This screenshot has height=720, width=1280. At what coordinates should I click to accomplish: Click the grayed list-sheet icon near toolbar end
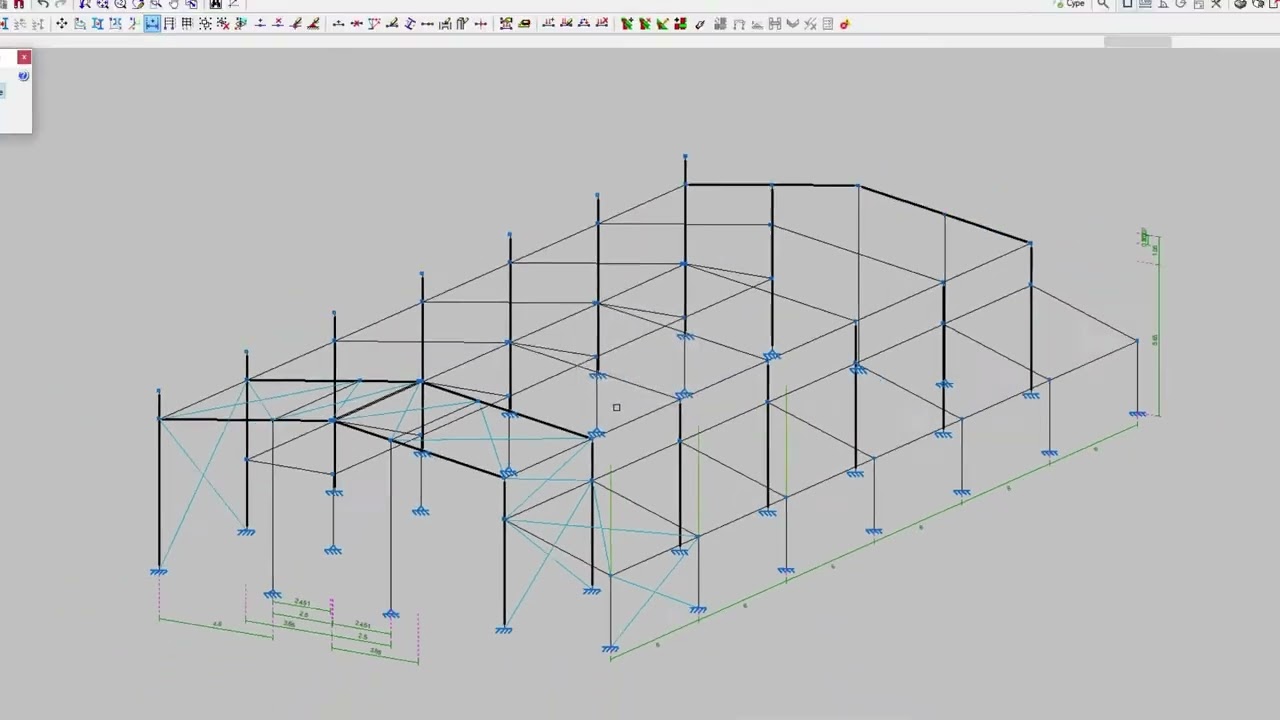point(828,24)
